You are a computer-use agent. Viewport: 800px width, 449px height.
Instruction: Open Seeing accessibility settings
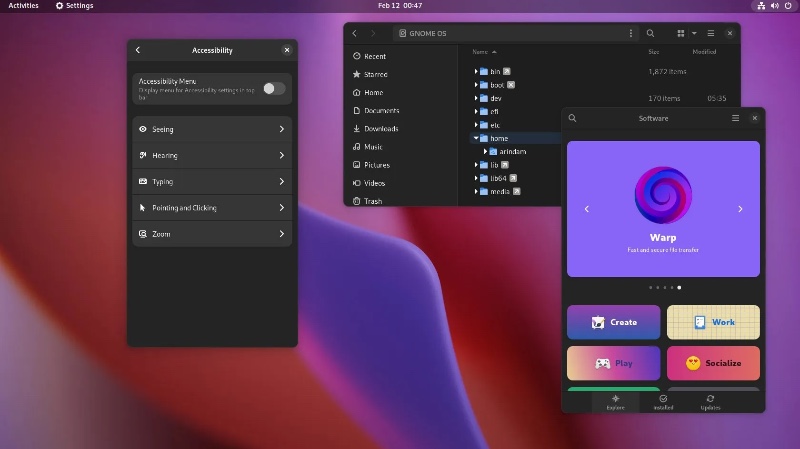[212, 129]
